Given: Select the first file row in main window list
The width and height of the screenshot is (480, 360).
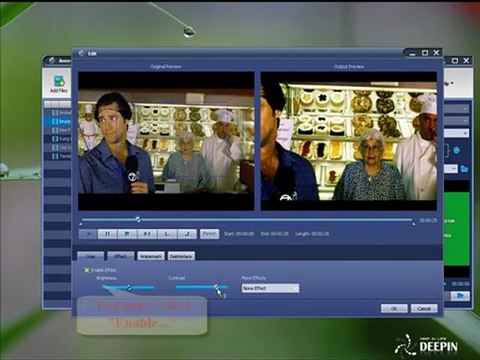Looking at the screenshot, I should [57, 113].
